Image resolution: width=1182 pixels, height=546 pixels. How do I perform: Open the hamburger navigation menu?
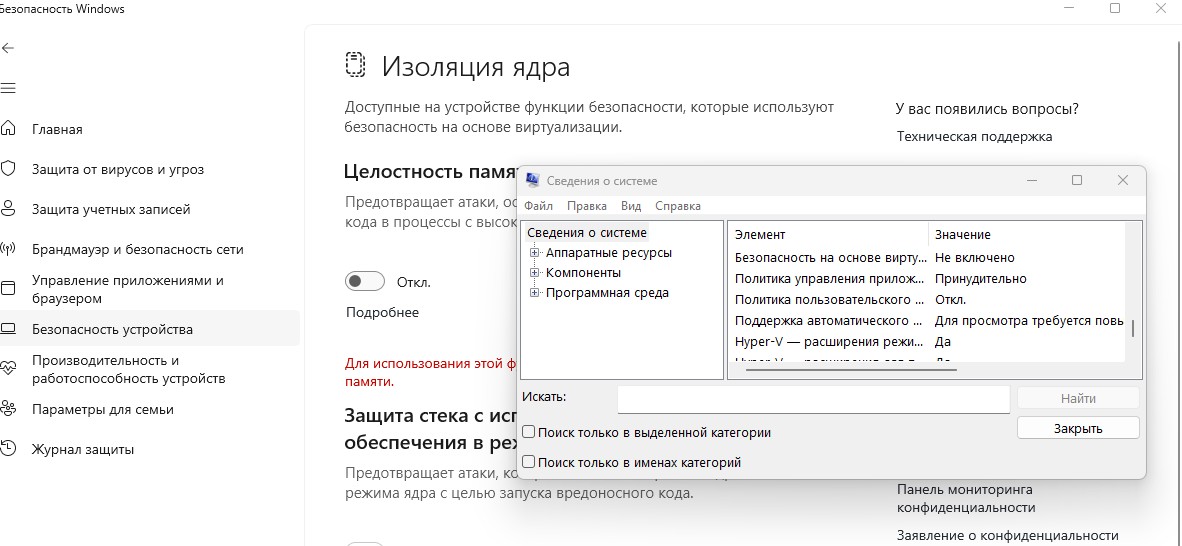point(8,88)
